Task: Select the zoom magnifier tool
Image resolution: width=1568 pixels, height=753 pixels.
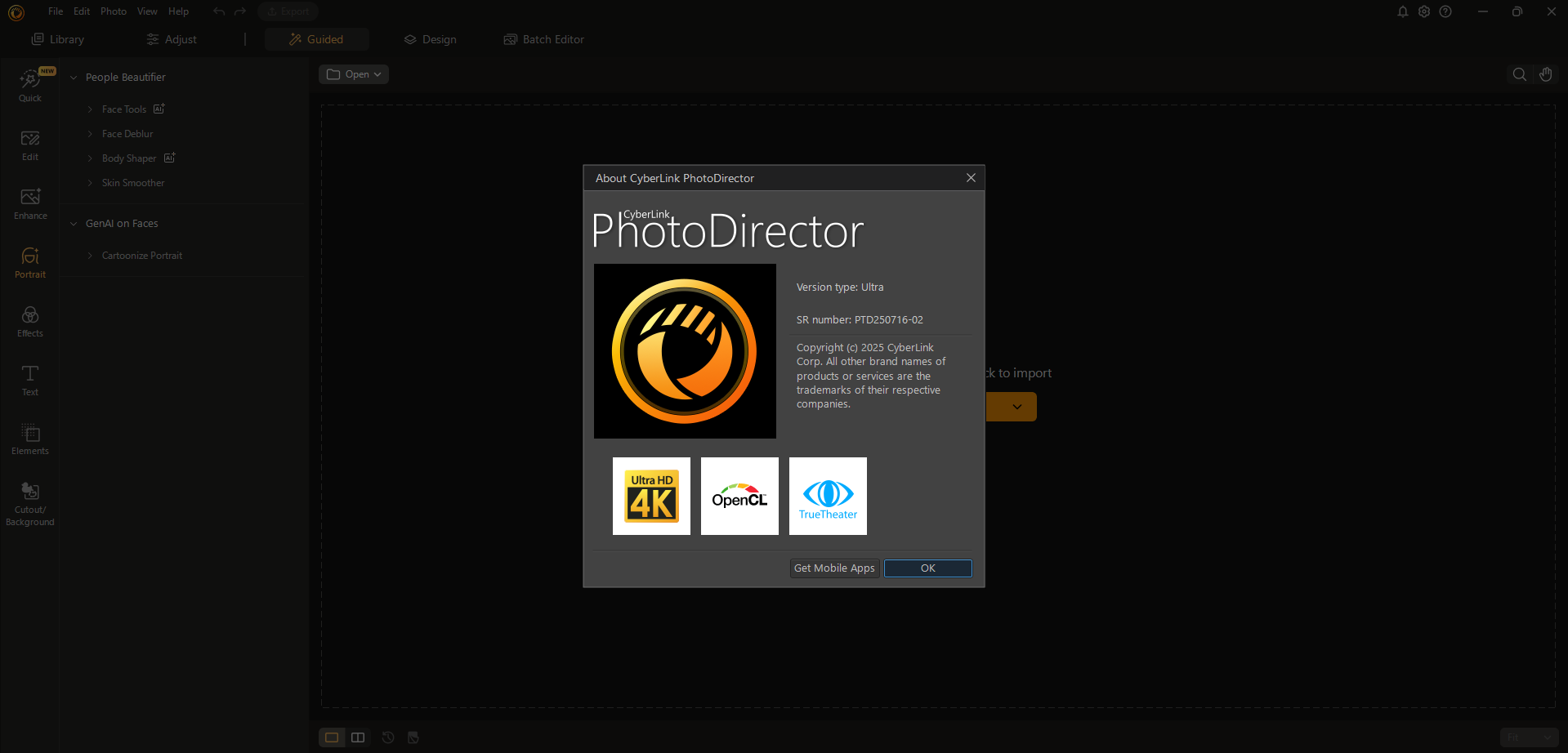Action: [x=1519, y=74]
